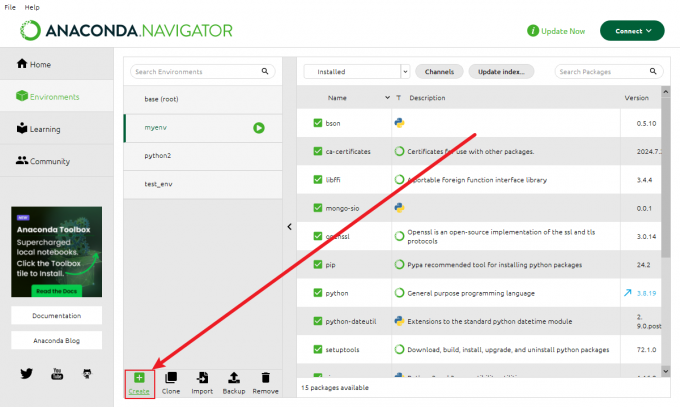Image resolution: width=680 pixels, height=407 pixels.
Task: Open the Help menu
Action: pos(32,7)
